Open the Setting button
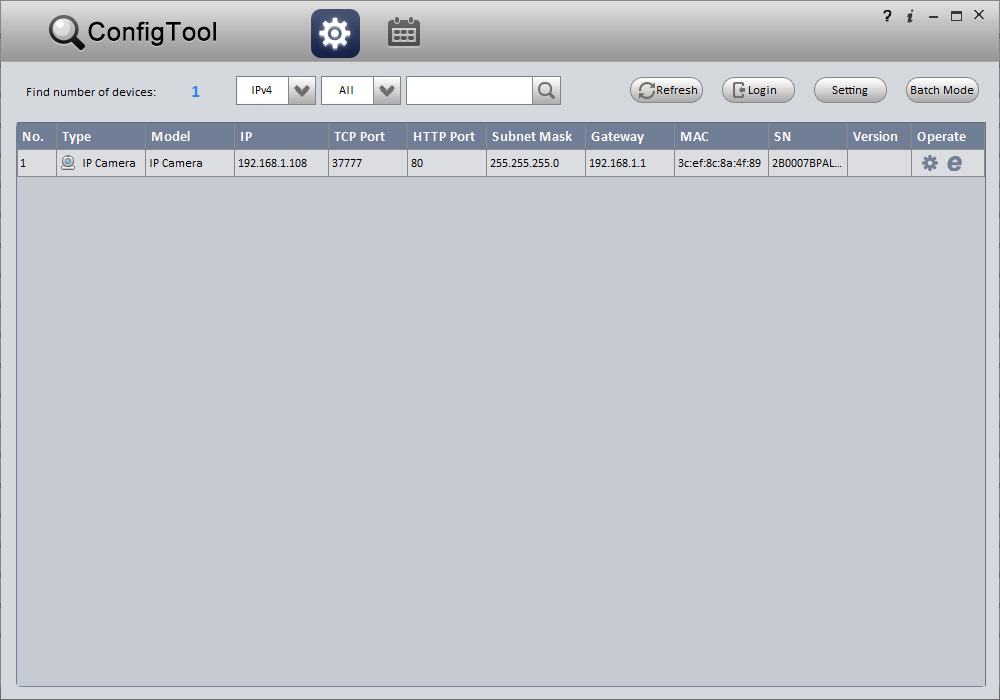Screen dimensions: 1000x700 (x=850, y=90)
